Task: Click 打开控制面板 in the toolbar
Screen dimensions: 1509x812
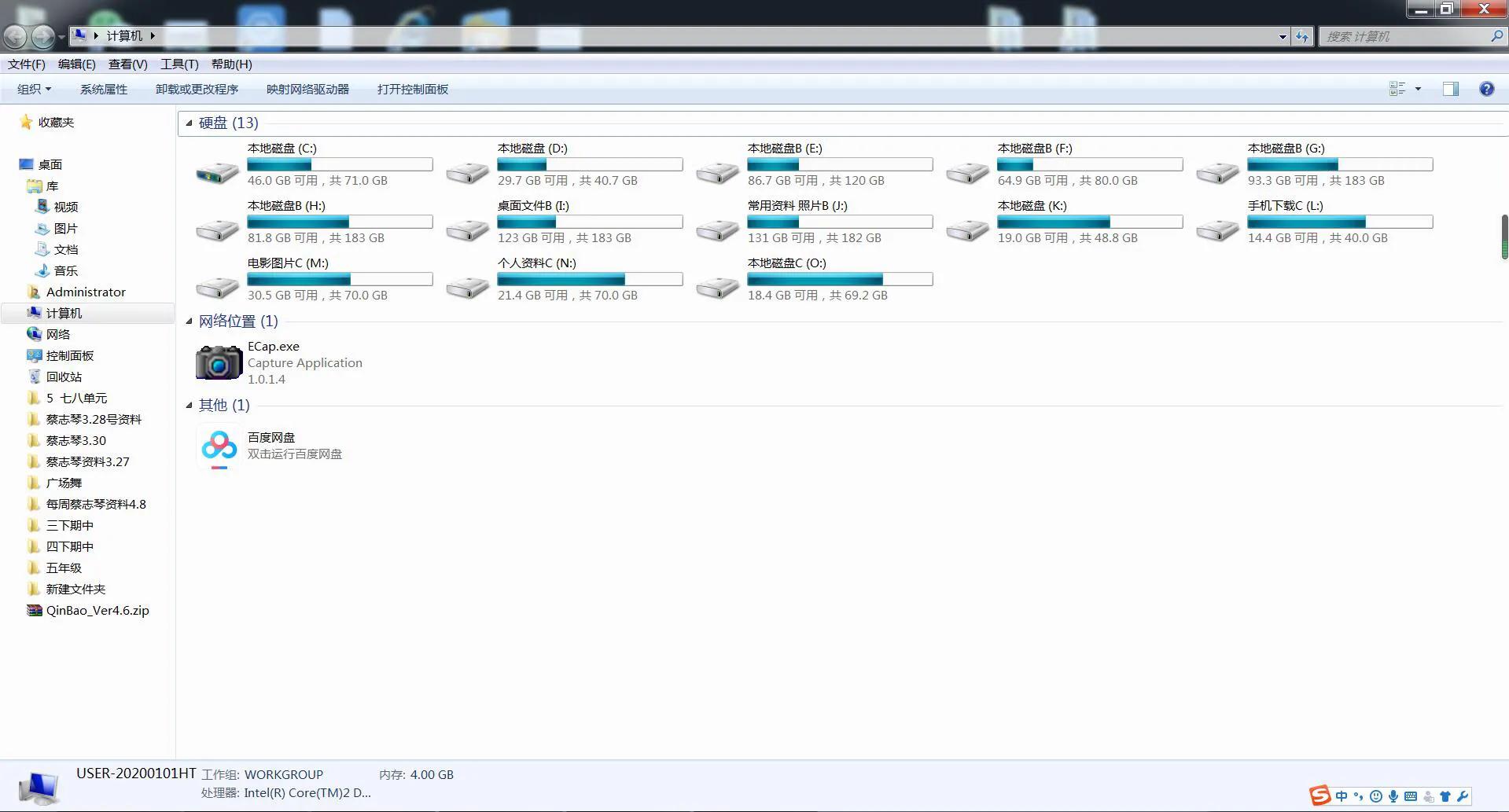Action: (413, 89)
